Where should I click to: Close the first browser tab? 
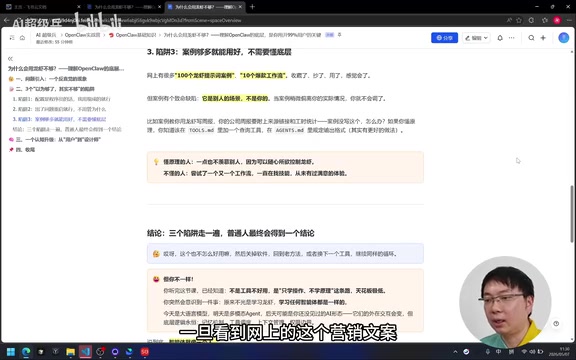pos(79,7)
